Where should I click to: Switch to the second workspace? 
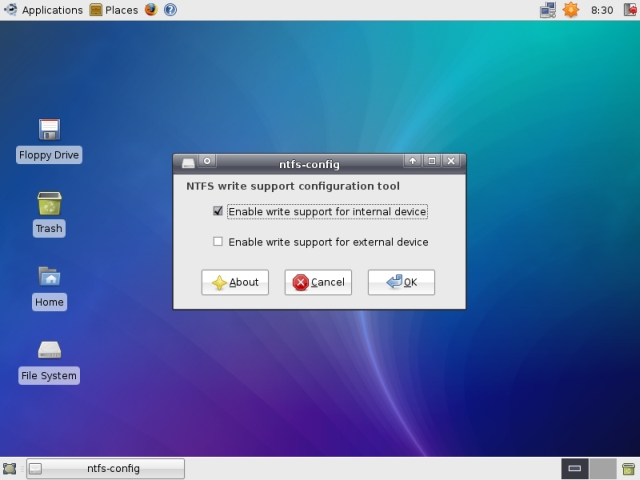(603, 469)
